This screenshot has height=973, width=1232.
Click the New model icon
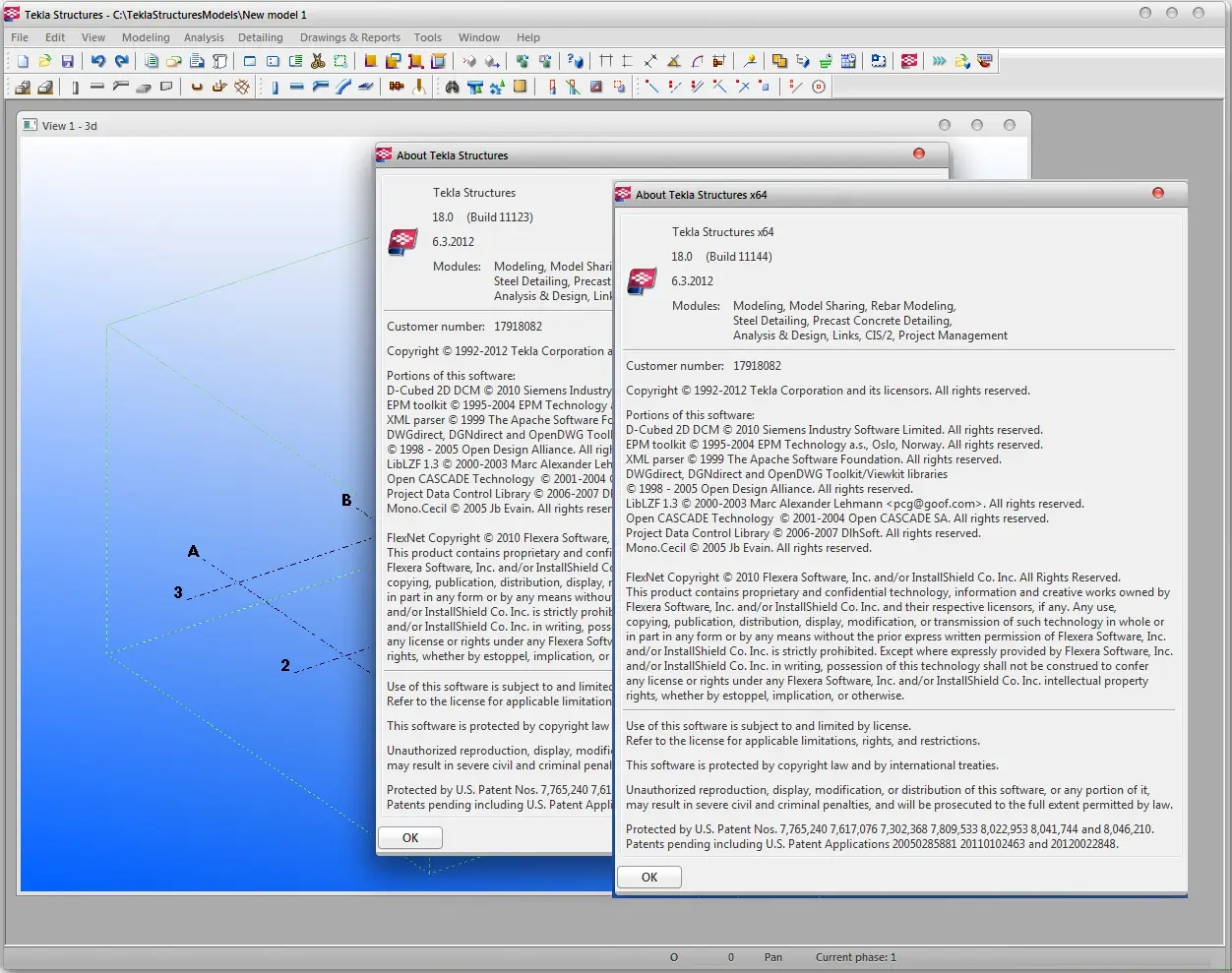coord(22,61)
